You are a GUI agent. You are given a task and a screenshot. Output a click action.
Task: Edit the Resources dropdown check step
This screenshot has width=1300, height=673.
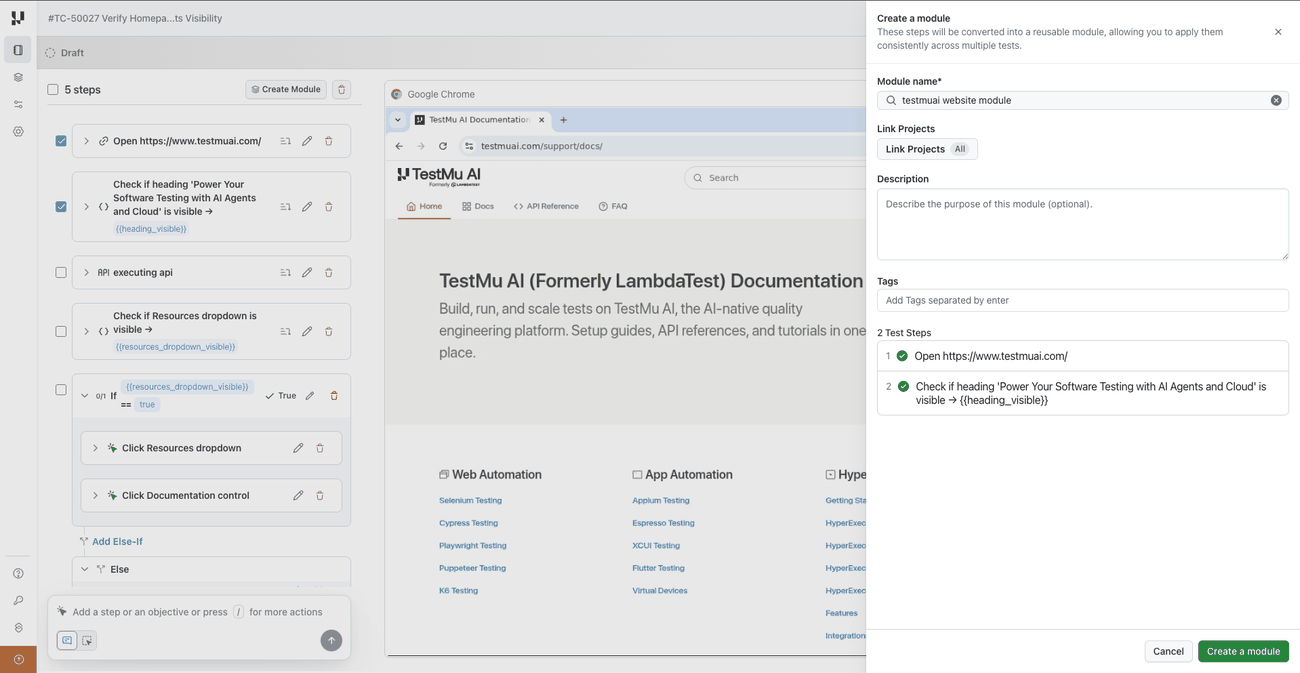(x=307, y=331)
